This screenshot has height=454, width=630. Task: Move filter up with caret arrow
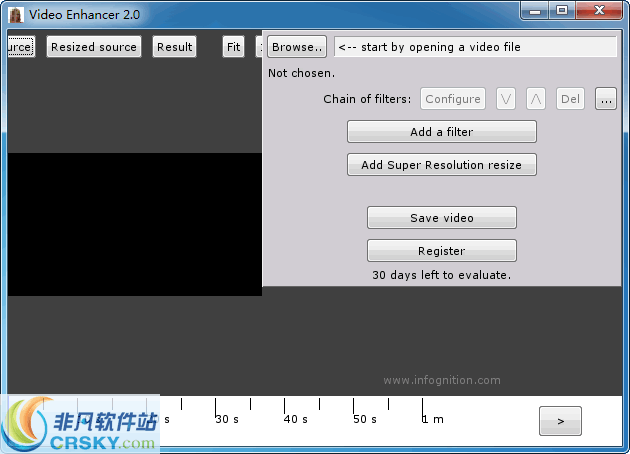click(x=536, y=99)
